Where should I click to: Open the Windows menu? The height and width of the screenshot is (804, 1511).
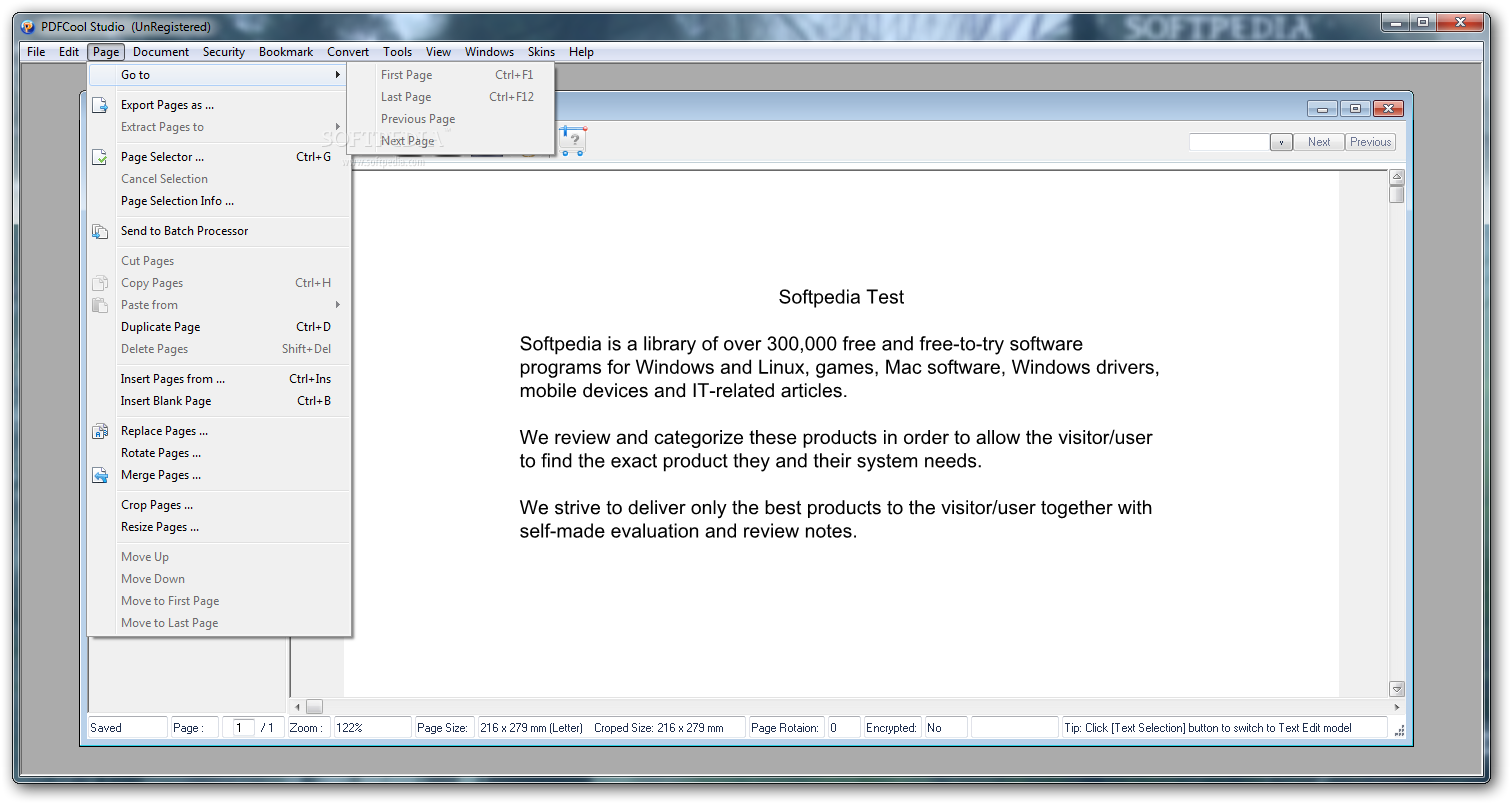pyautogui.click(x=489, y=52)
